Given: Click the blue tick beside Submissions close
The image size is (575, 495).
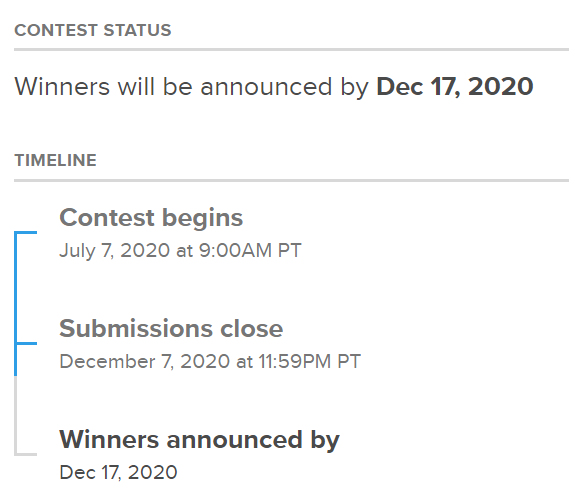Looking at the screenshot, I should 26,344.
